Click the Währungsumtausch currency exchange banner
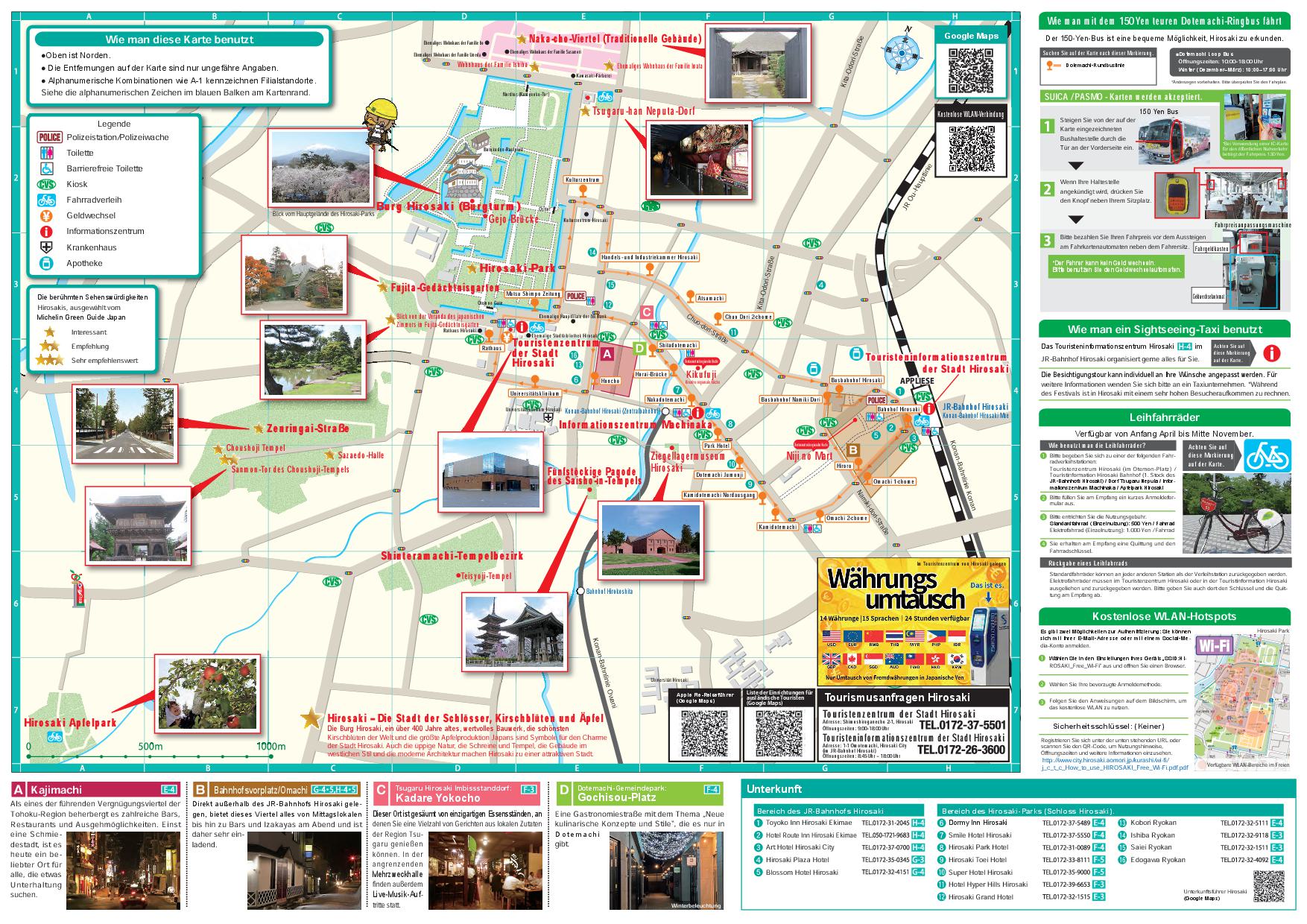This screenshot has width=1307, height=924. click(914, 621)
